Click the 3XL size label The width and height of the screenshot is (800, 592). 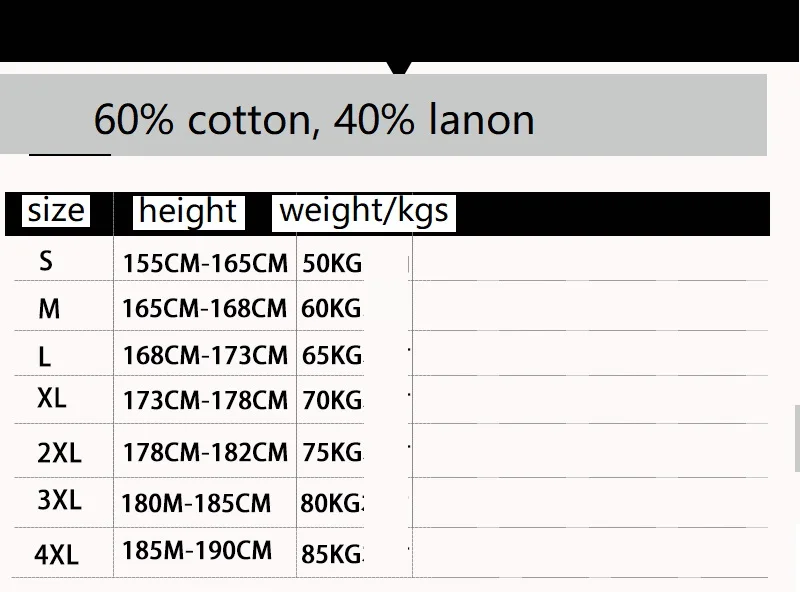point(59,500)
